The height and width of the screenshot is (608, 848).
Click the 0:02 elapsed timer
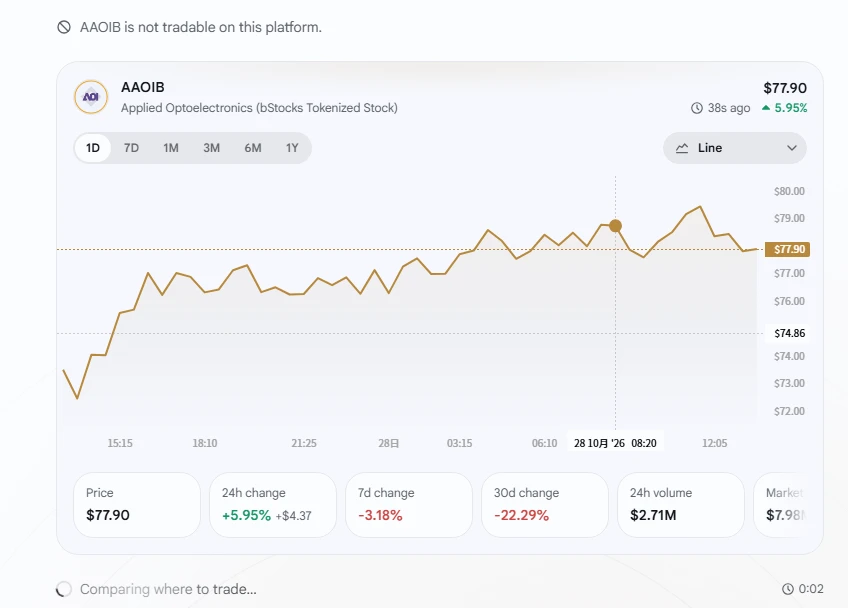click(811, 589)
